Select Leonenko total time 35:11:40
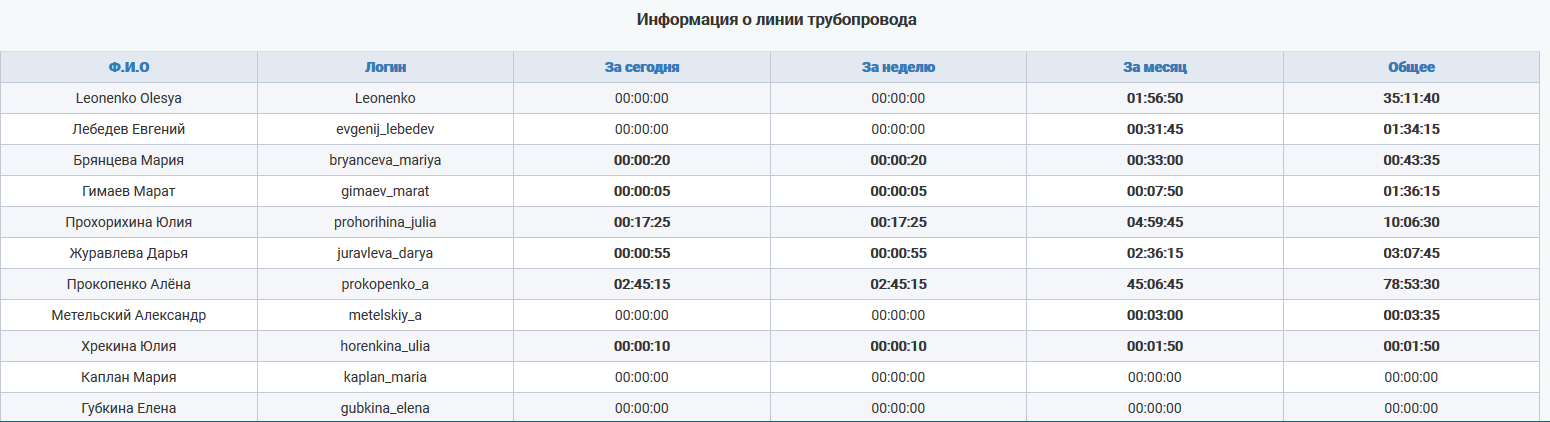1550x422 pixels. 1411,98
